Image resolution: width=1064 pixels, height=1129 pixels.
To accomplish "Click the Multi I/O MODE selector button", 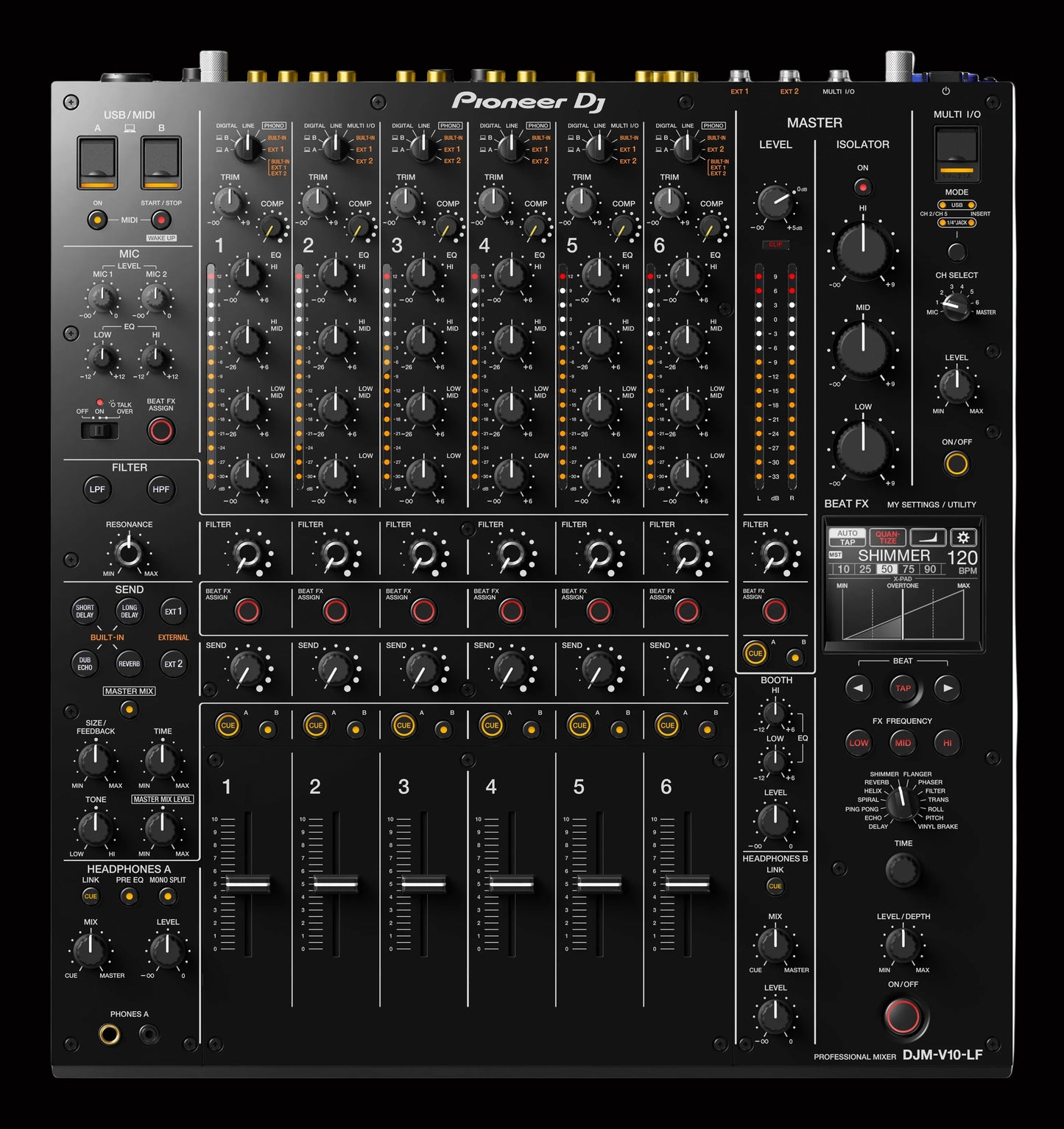I will click(956, 252).
